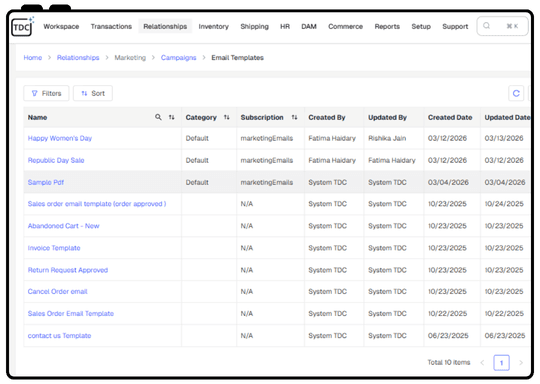Click the TDC logo icon
The image size is (540, 384).
click(22, 27)
